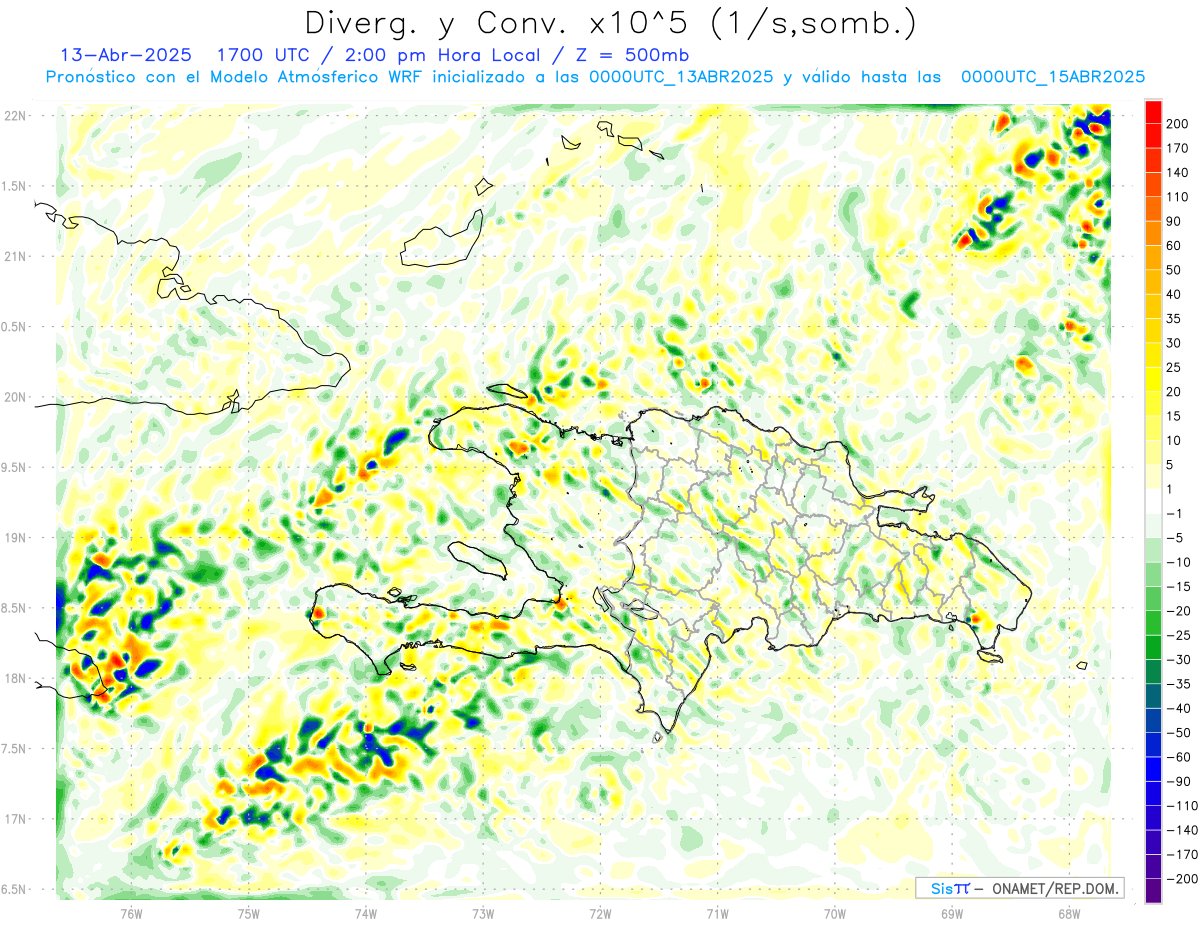This screenshot has height=927, width=1200.
Task: Select the '19N' latitude label
Action: (x=15, y=537)
